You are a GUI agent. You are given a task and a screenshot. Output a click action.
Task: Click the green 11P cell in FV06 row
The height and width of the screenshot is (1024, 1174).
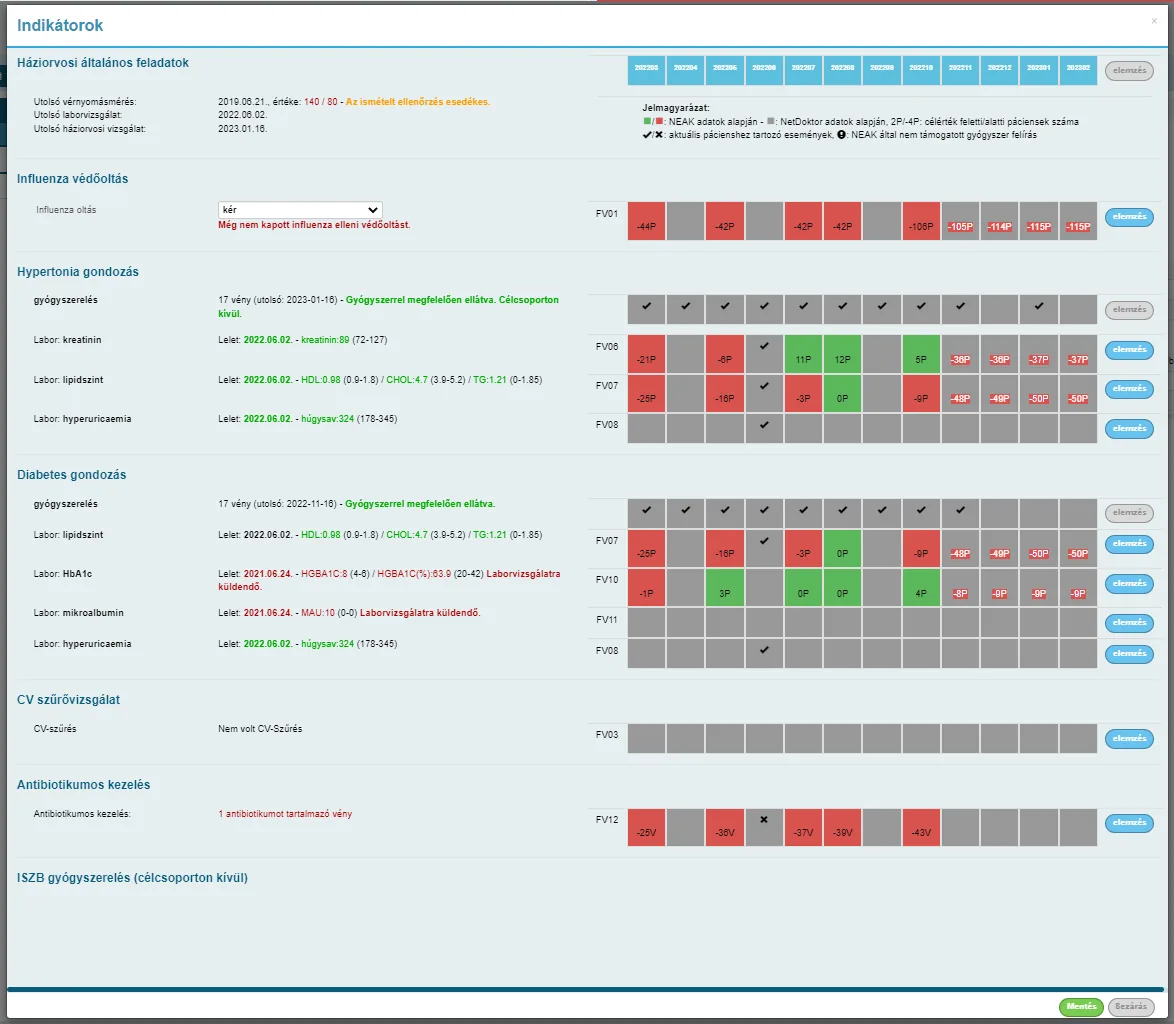coord(803,354)
